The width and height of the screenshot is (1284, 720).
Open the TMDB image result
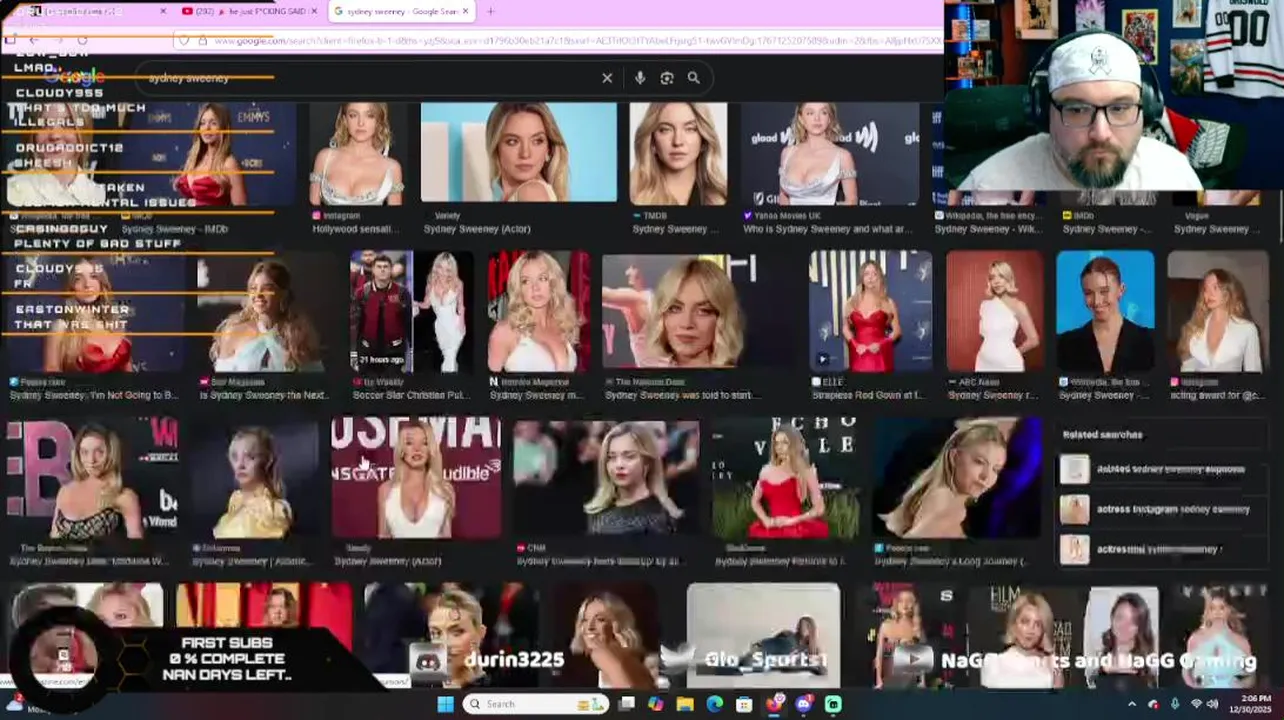point(678,153)
